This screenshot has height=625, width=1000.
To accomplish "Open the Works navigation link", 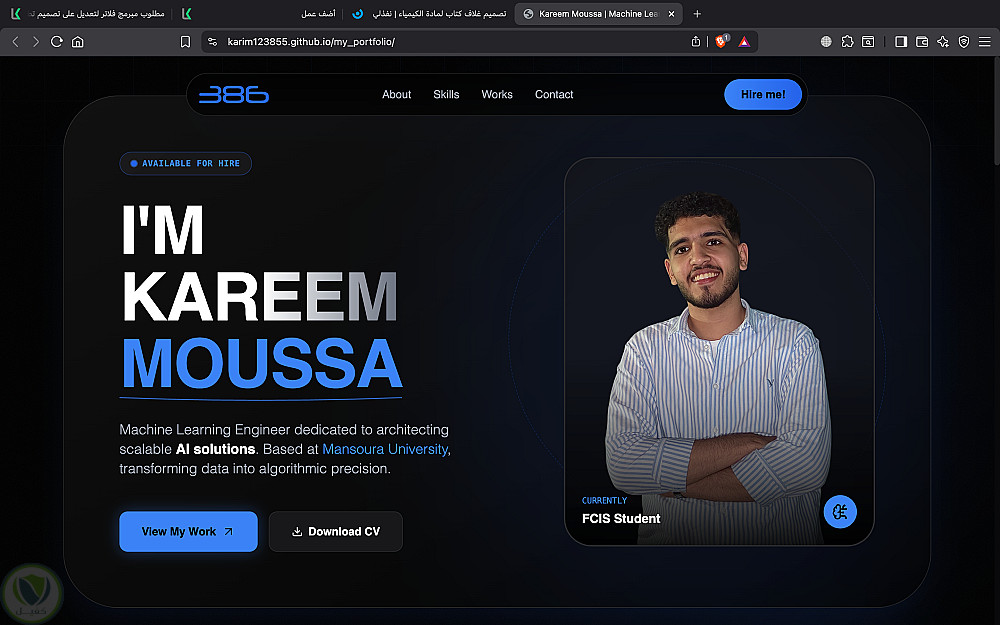I will coord(497,94).
